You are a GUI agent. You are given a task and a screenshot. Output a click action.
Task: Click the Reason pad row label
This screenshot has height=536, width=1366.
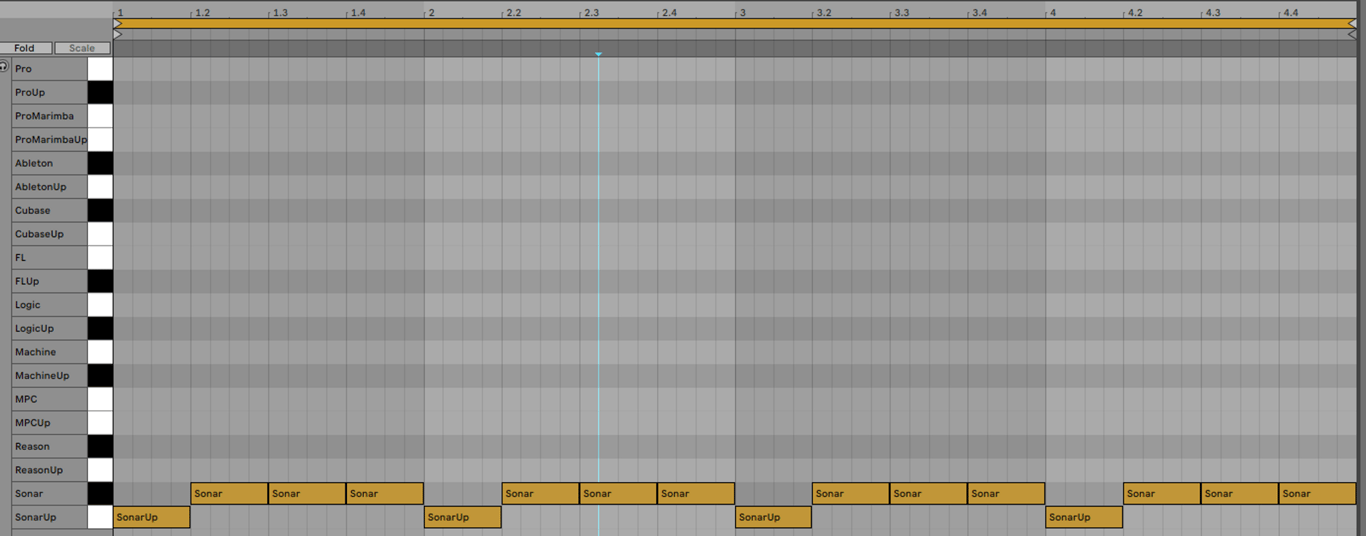point(49,446)
